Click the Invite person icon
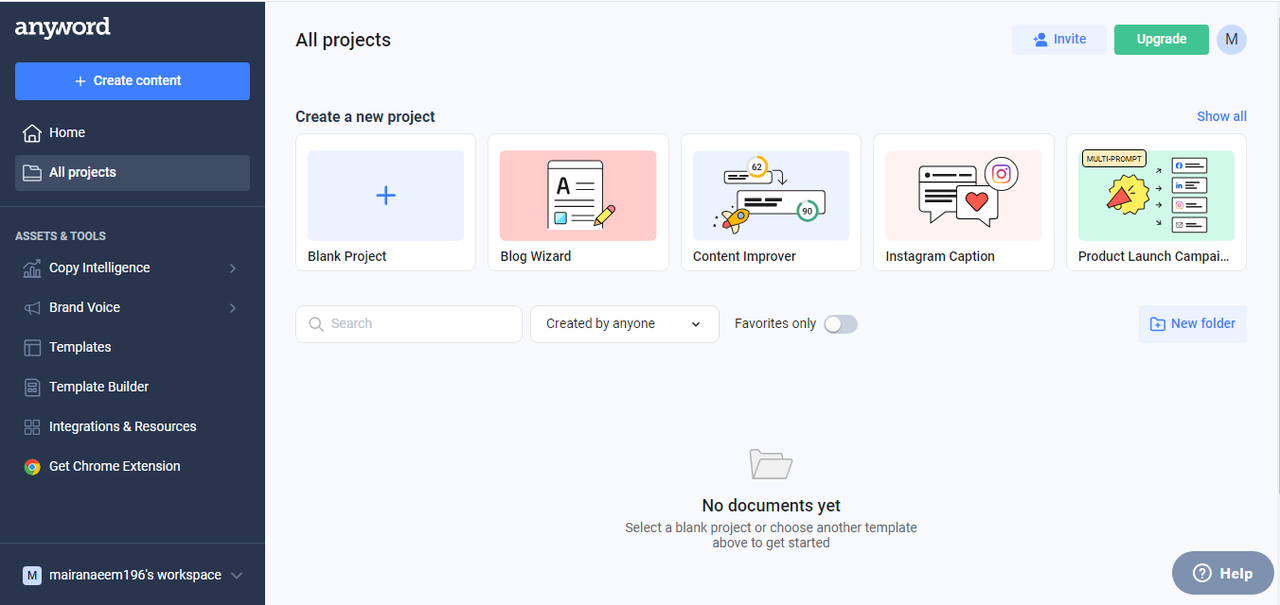Viewport: 1280px width, 605px height. tap(1040, 39)
